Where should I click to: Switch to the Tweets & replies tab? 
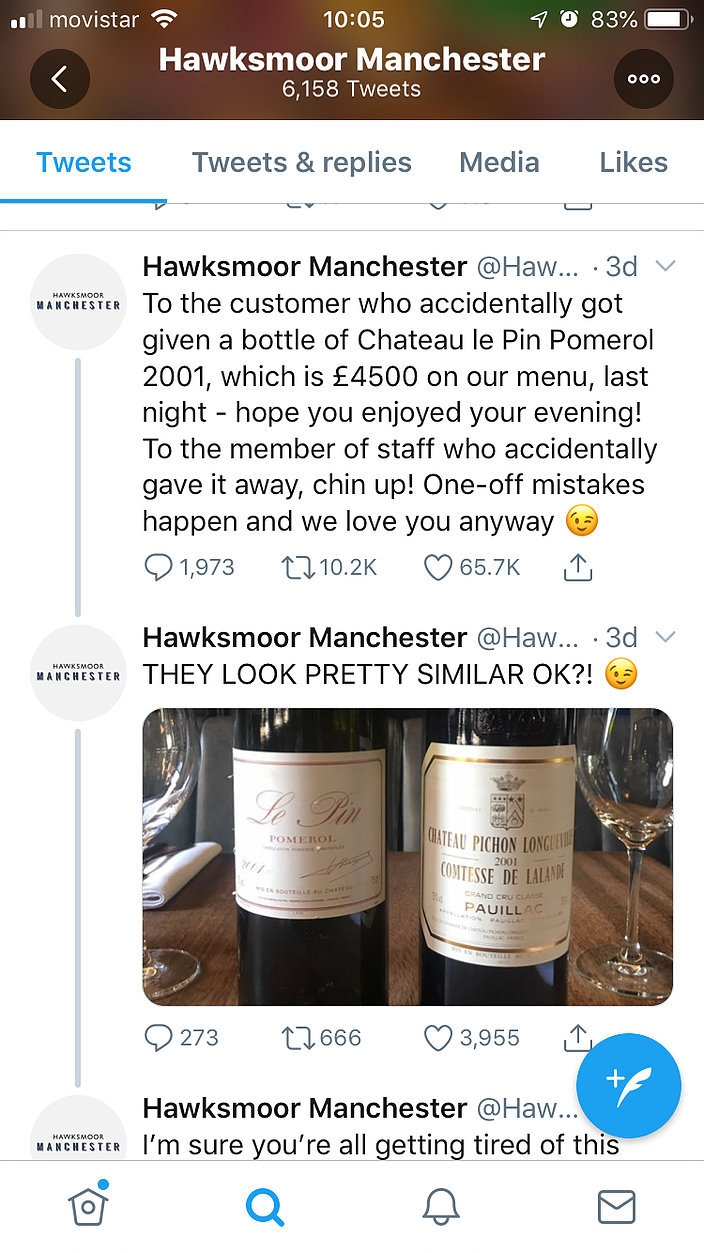pos(301,162)
